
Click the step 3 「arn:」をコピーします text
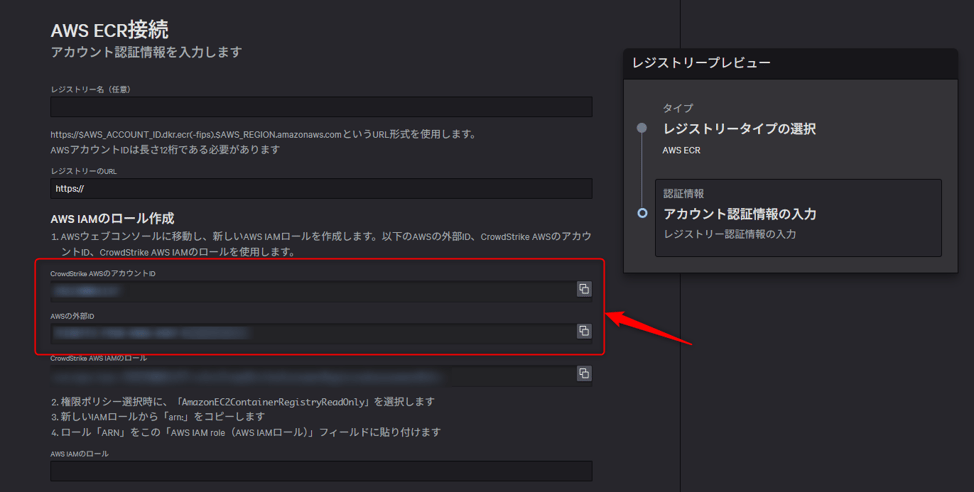[158, 416]
